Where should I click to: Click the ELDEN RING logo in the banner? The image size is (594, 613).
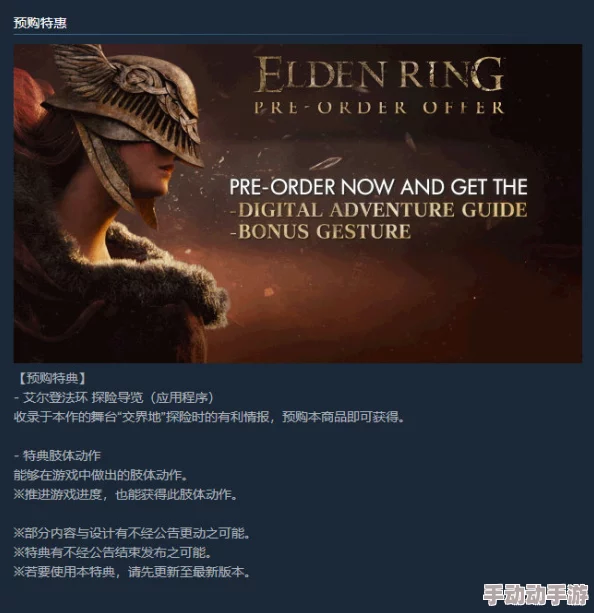tap(379, 74)
